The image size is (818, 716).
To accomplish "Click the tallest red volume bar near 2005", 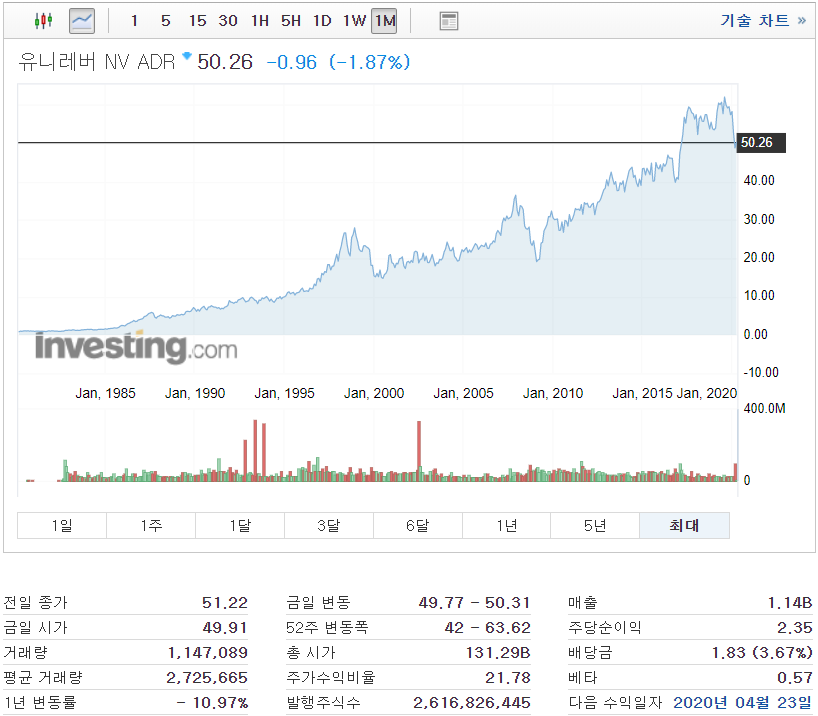I will tap(419, 450).
